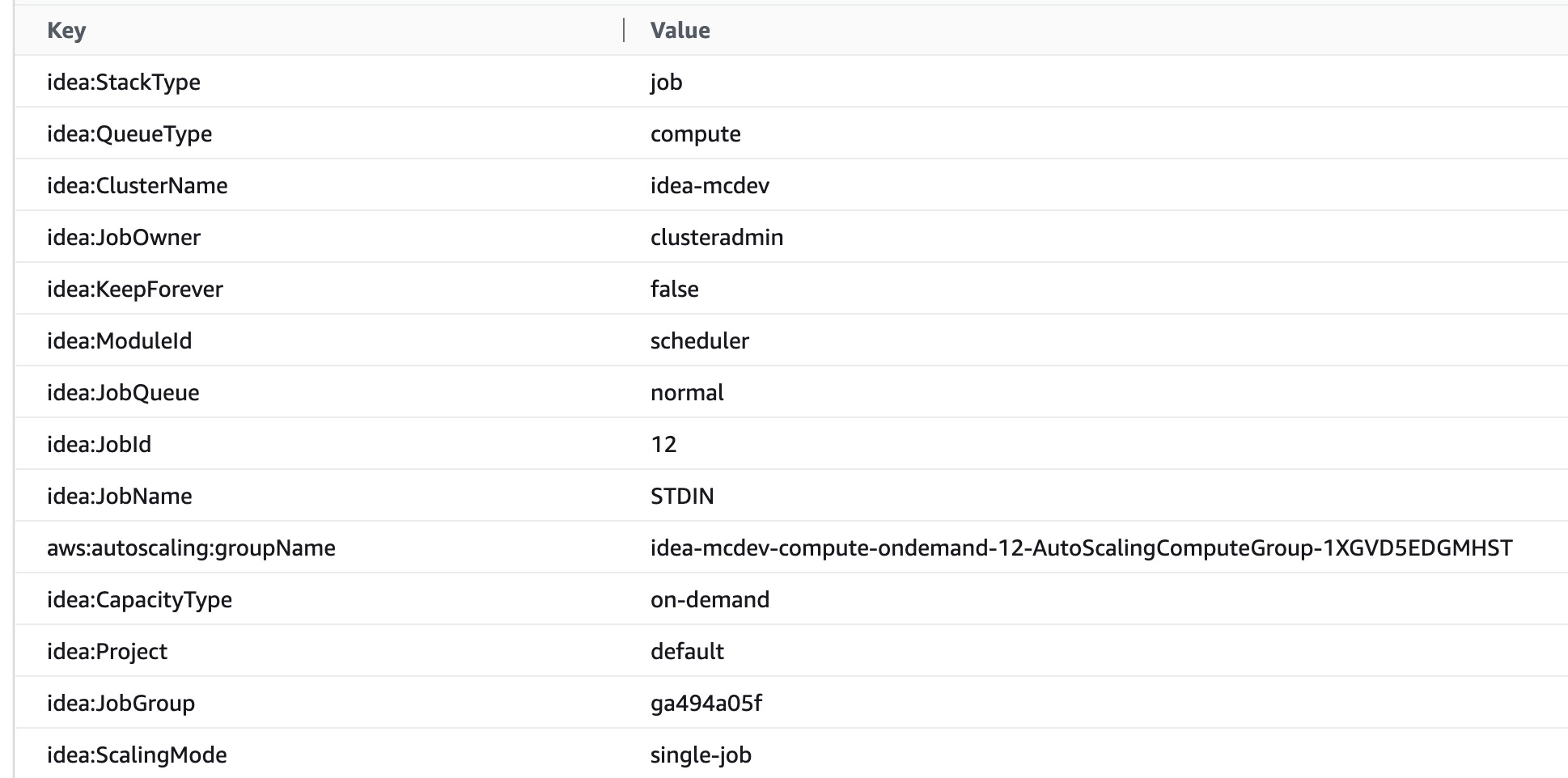Click the aws:autoscaling:groupName key
Screen dimensions: 1568x778
(x=191, y=548)
